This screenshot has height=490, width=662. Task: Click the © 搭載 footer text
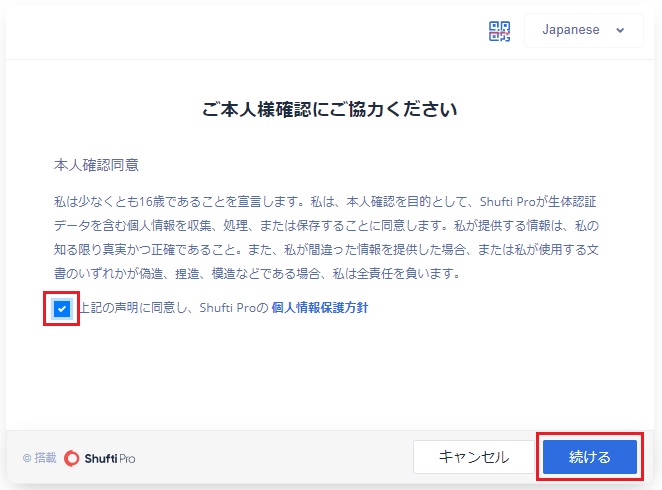click(x=40, y=458)
